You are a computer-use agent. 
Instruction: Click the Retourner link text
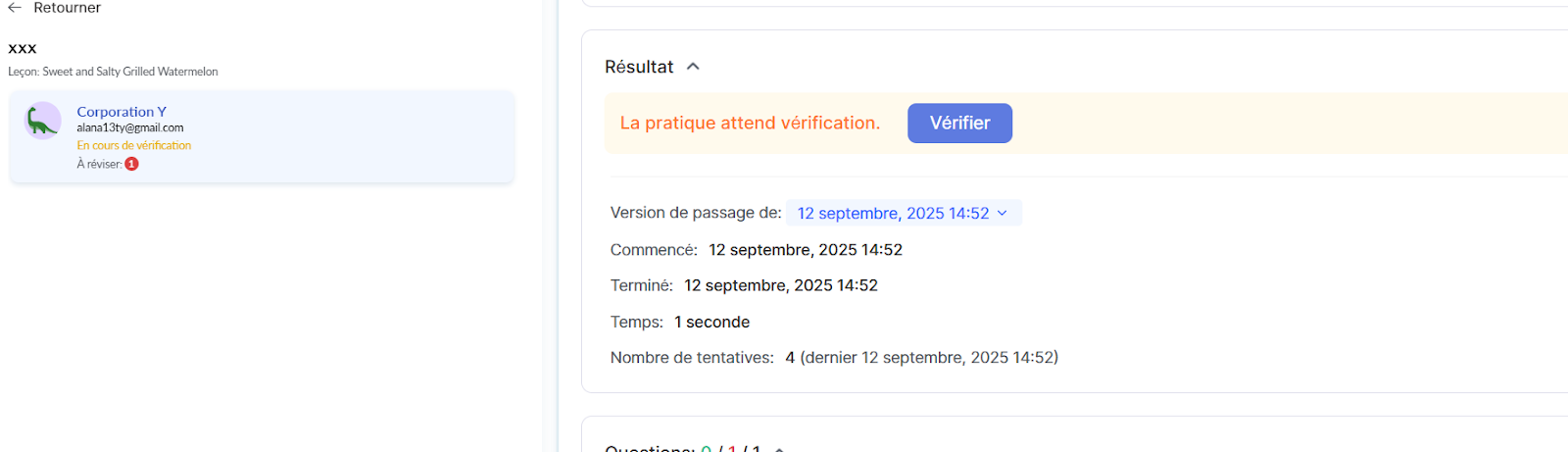pyautogui.click(x=67, y=8)
